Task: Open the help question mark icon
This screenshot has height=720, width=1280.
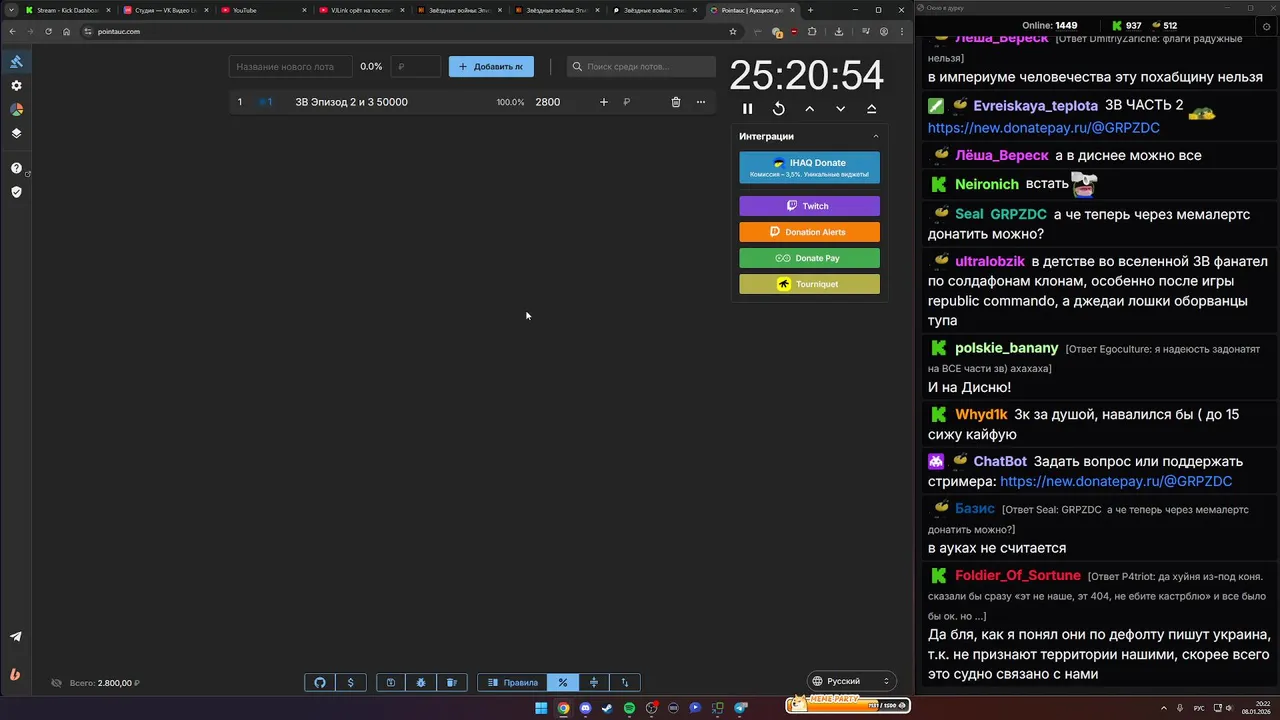Action: click(16, 168)
